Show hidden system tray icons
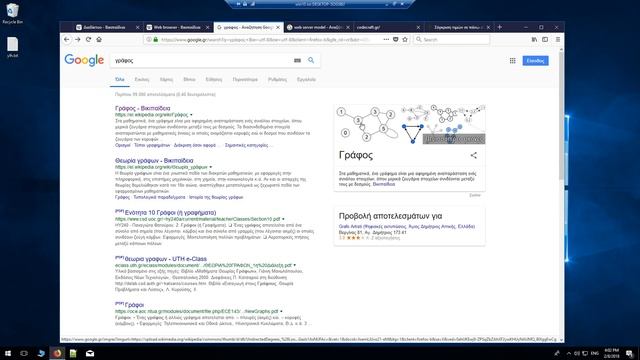The height and width of the screenshot is (360, 640). coord(569,353)
